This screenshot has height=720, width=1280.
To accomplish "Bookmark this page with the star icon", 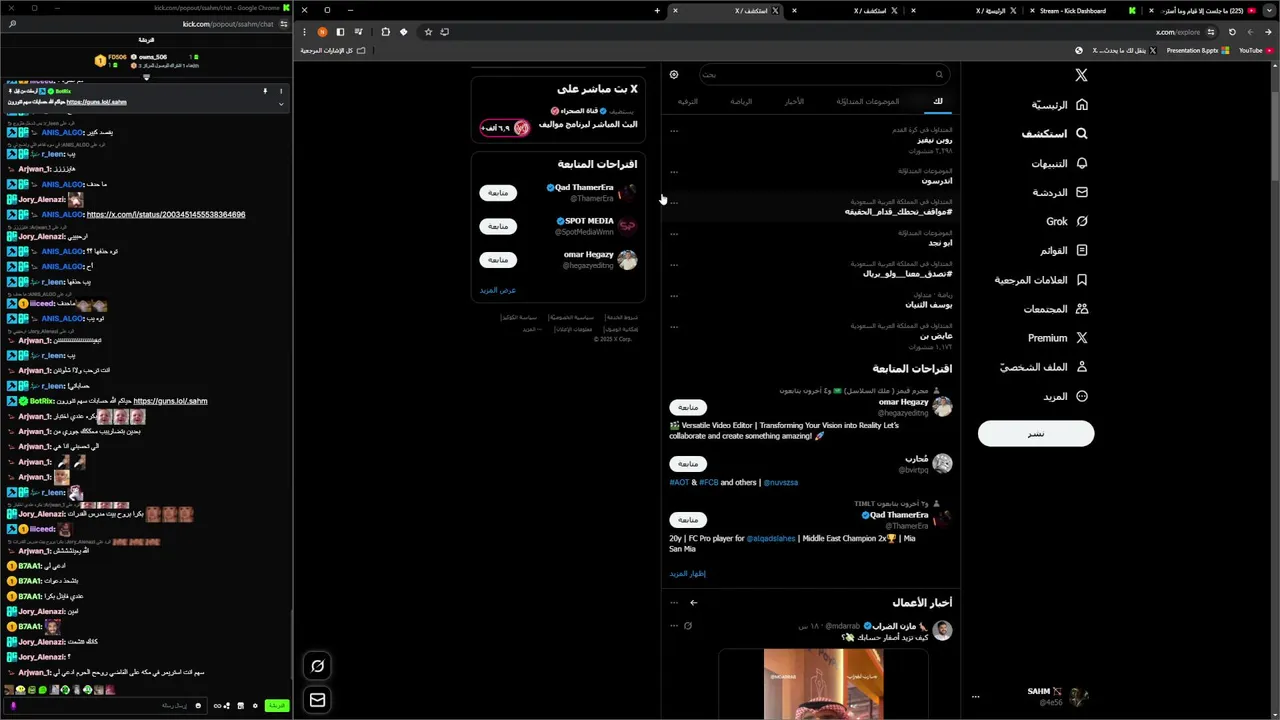I will click(428, 32).
